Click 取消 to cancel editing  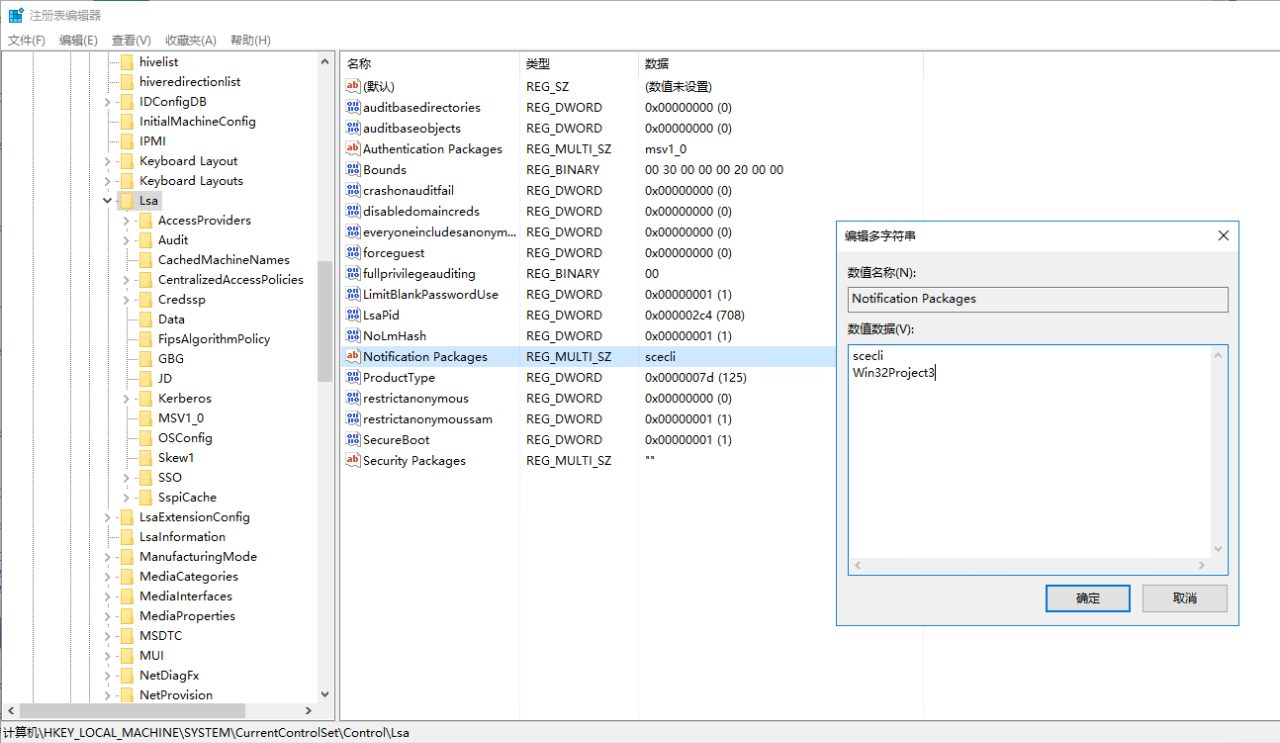pyautogui.click(x=1184, y=598)
